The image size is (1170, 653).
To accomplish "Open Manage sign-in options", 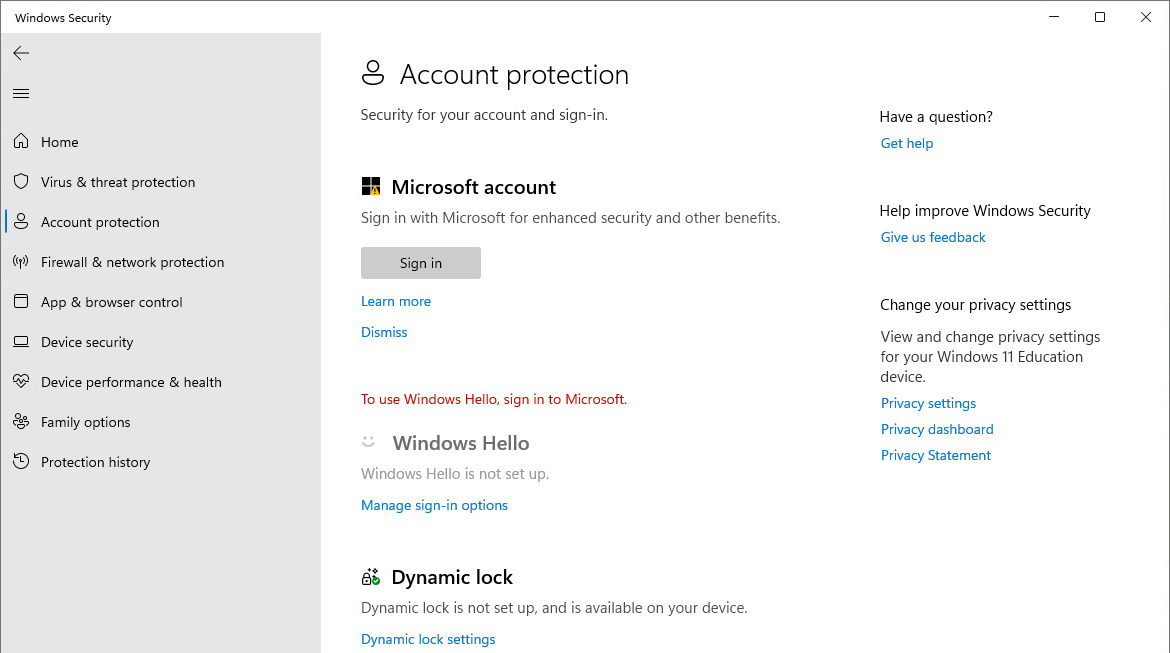I will pyautogui.click(x=434, y=505).
